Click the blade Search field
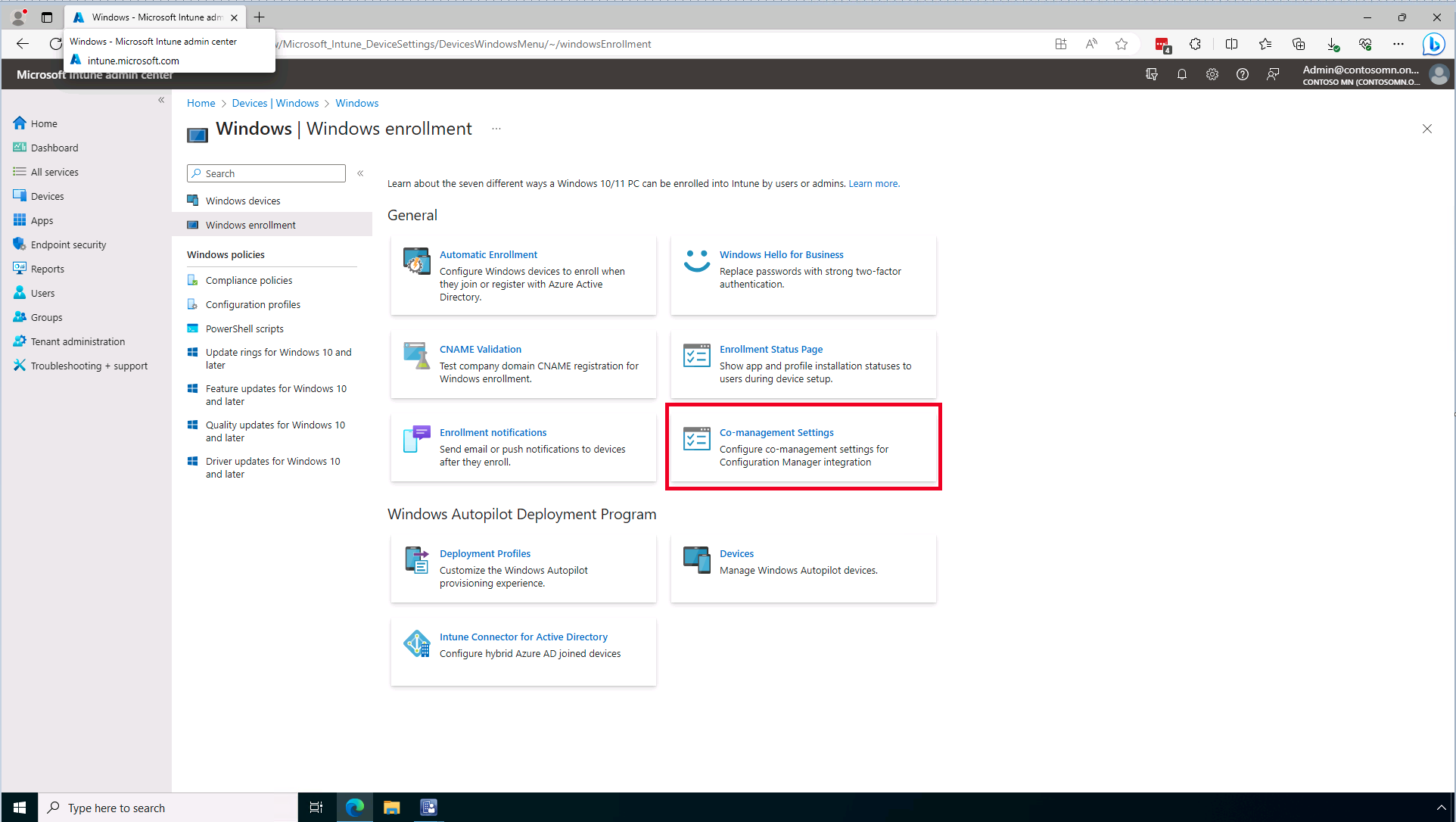Image resolution: width=1456 pixels, height=822 pixels. tap(266, 173)
